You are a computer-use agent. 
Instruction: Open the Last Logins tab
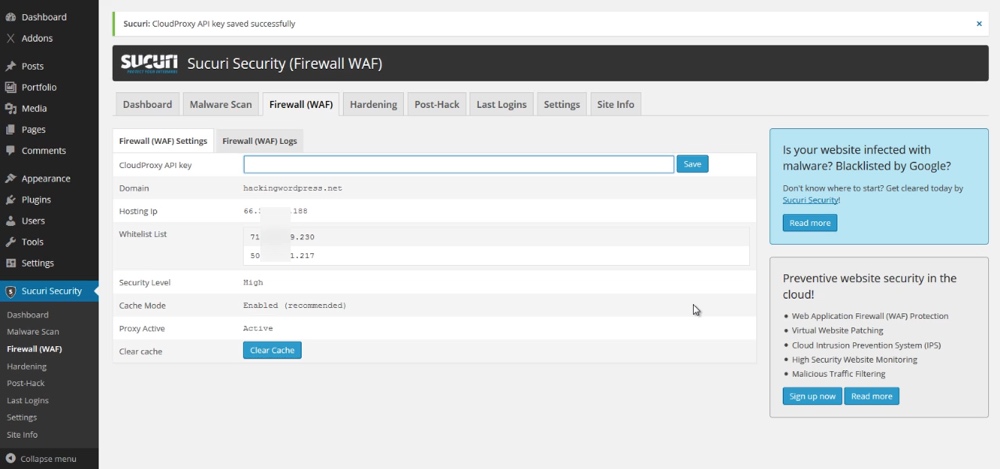tap(501, 105)
